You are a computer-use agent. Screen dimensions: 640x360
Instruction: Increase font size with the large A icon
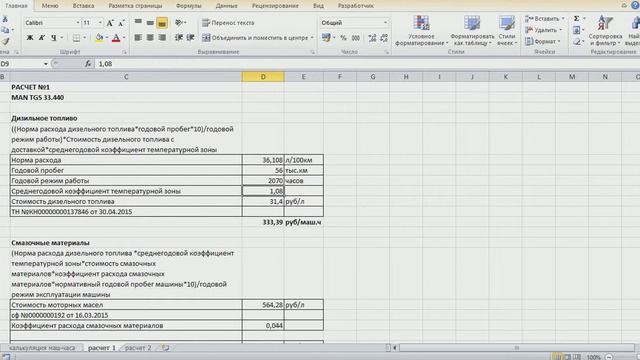pos(110,23)
